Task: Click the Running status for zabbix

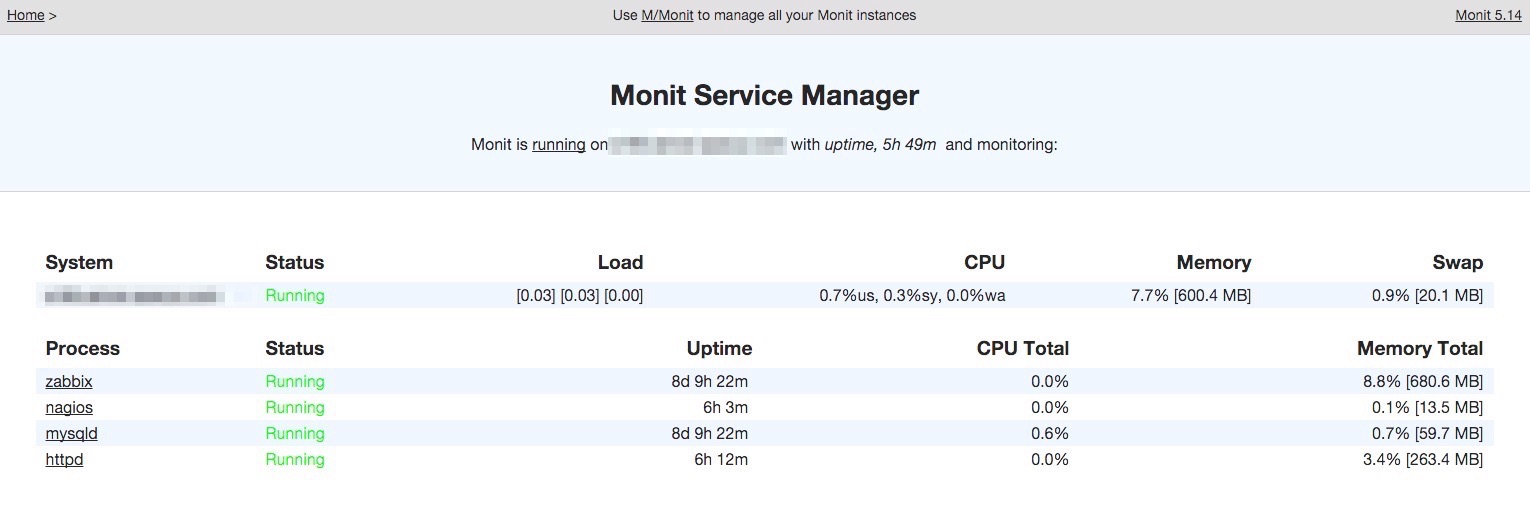Action: click(x=295, y=382)
